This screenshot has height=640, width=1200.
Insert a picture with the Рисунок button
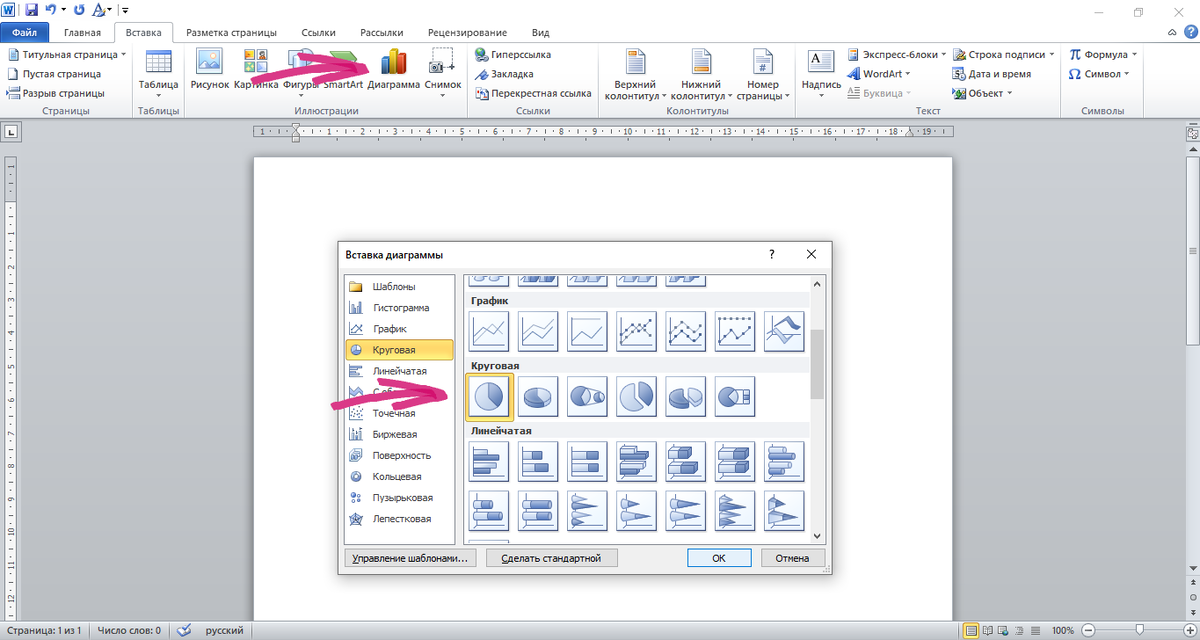pyautogui.click(x=210, y=70)
